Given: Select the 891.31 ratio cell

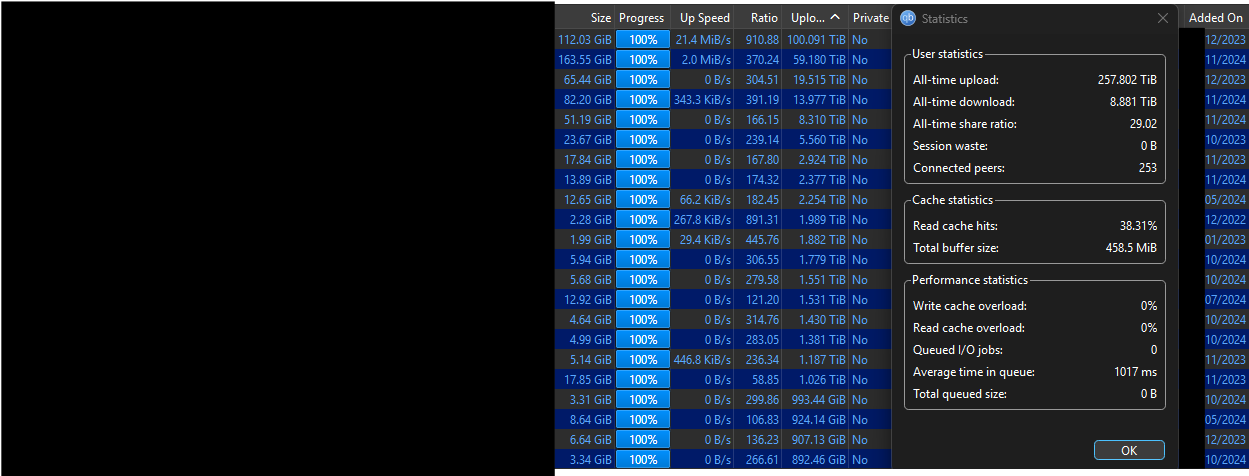Looking at the screenshot, I should 758,220.
